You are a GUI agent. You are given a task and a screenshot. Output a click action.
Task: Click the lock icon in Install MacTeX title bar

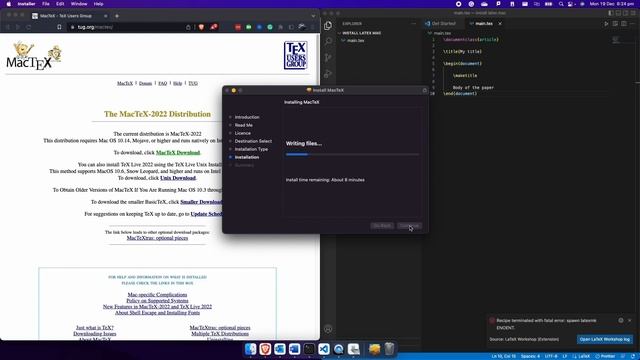pos(424,90)
